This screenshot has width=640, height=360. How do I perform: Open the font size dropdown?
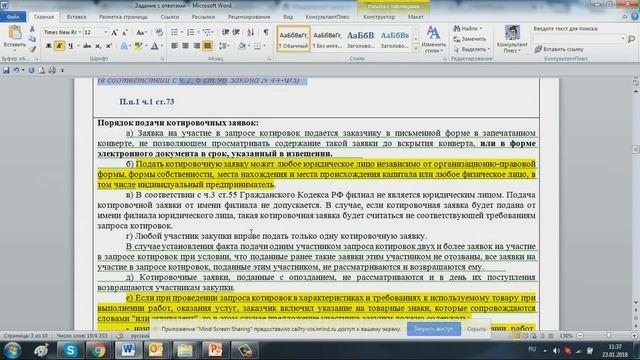pos(106,32)
